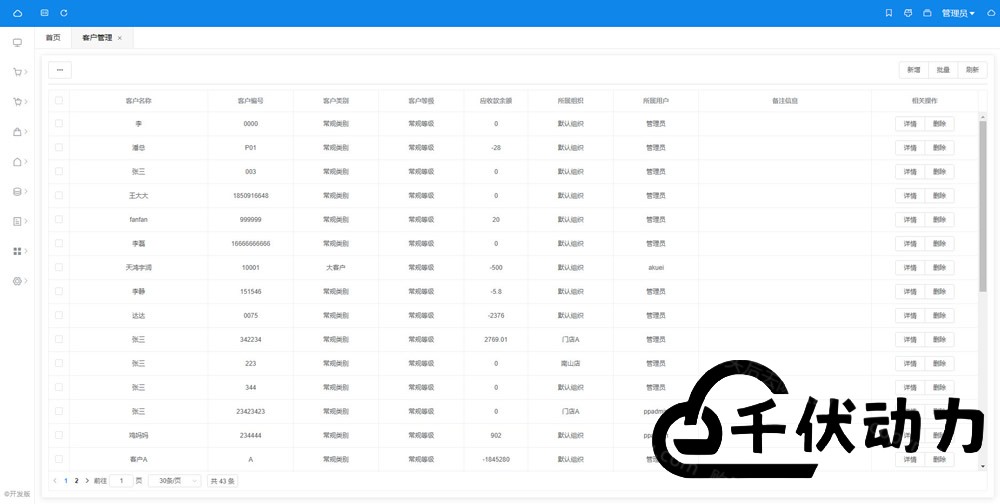Open the house icon in the left sidebar
Screen dimensions: 1000x504
pyautogui.click(x=17, y=162)
